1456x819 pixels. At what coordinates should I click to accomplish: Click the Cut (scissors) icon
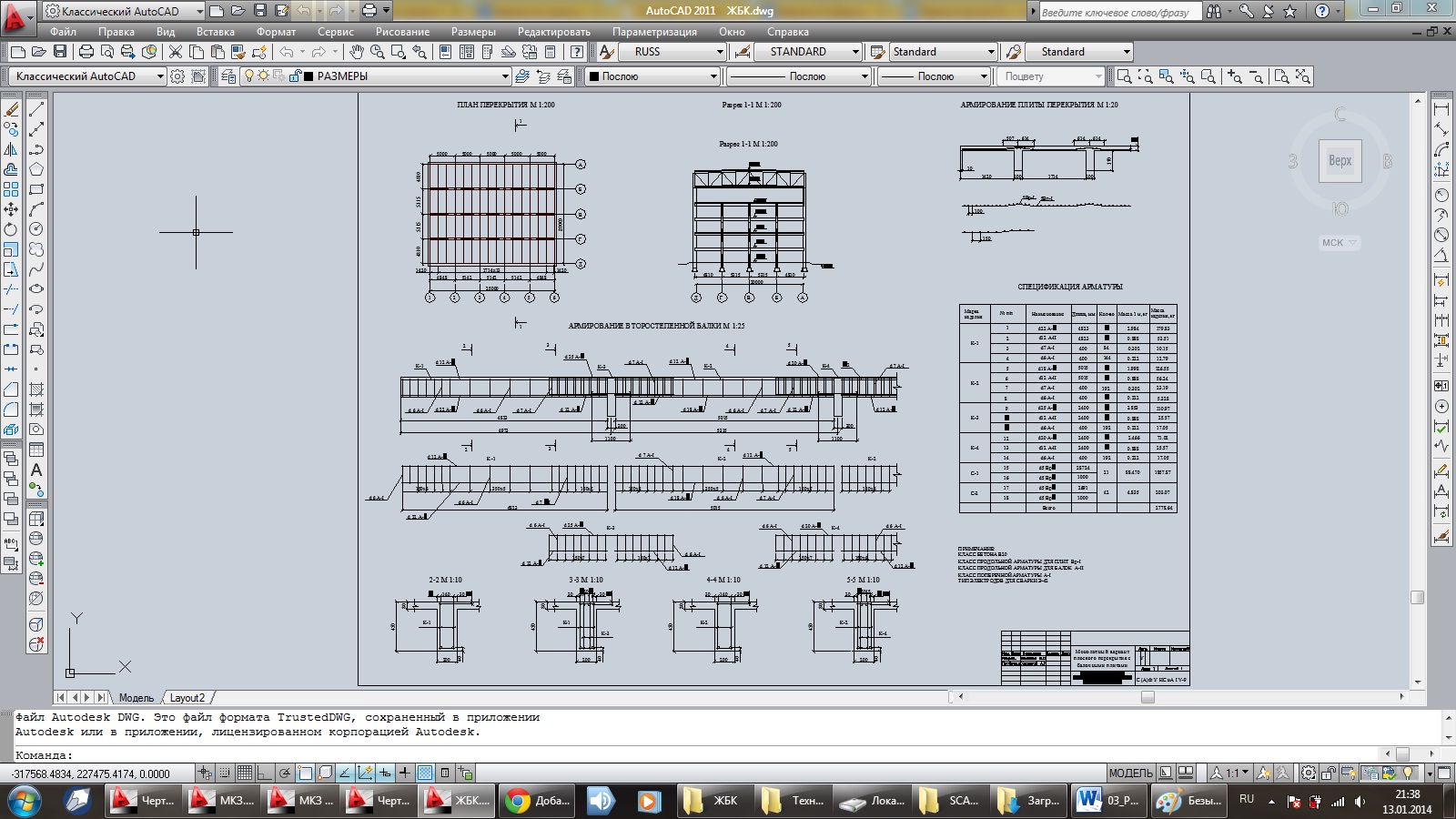pos(176,52)
